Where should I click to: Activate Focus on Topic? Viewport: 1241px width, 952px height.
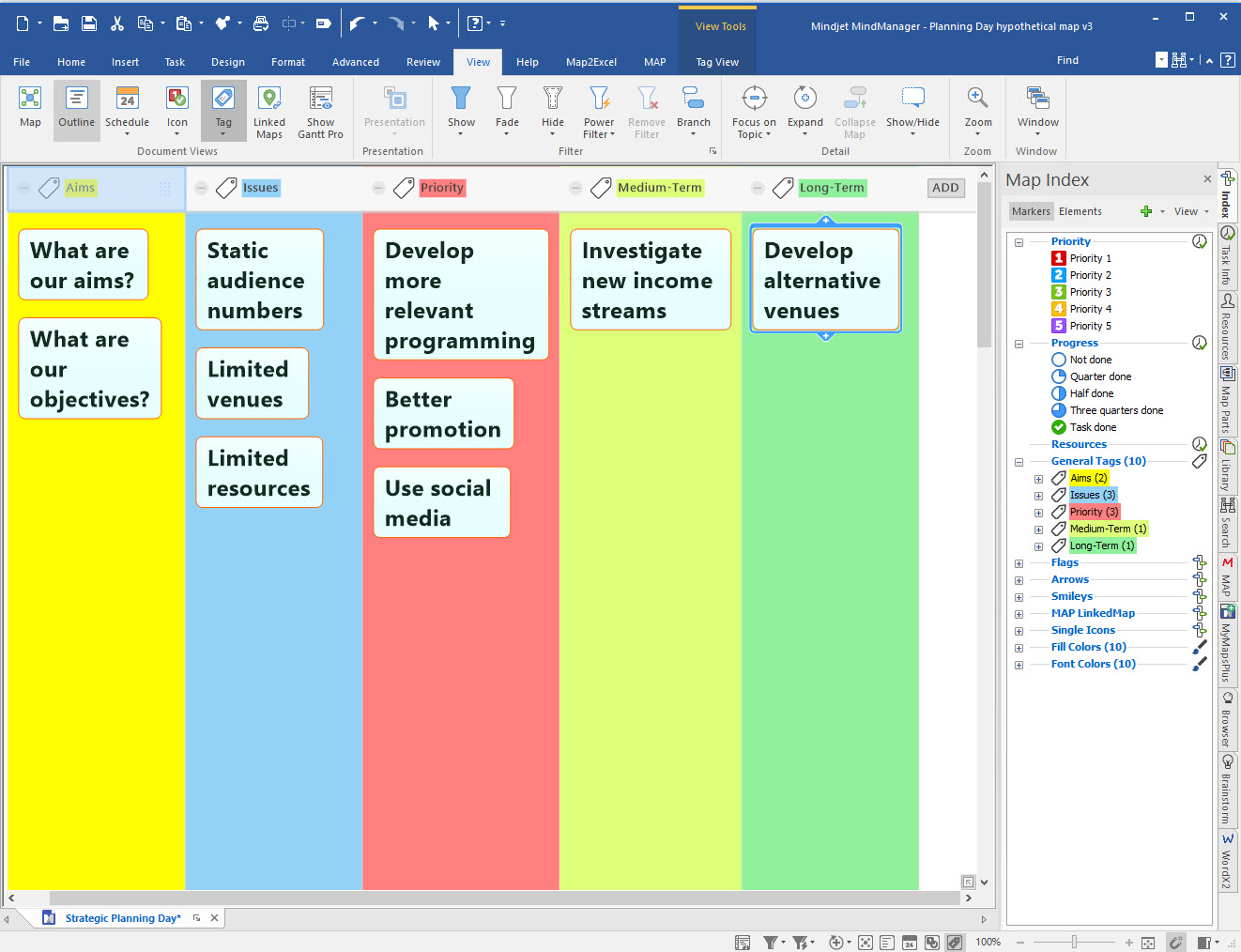753,110
